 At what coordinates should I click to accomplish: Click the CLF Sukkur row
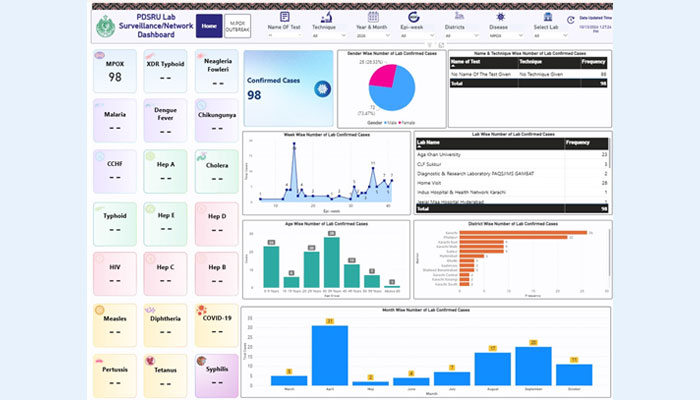tap(512, 164)
